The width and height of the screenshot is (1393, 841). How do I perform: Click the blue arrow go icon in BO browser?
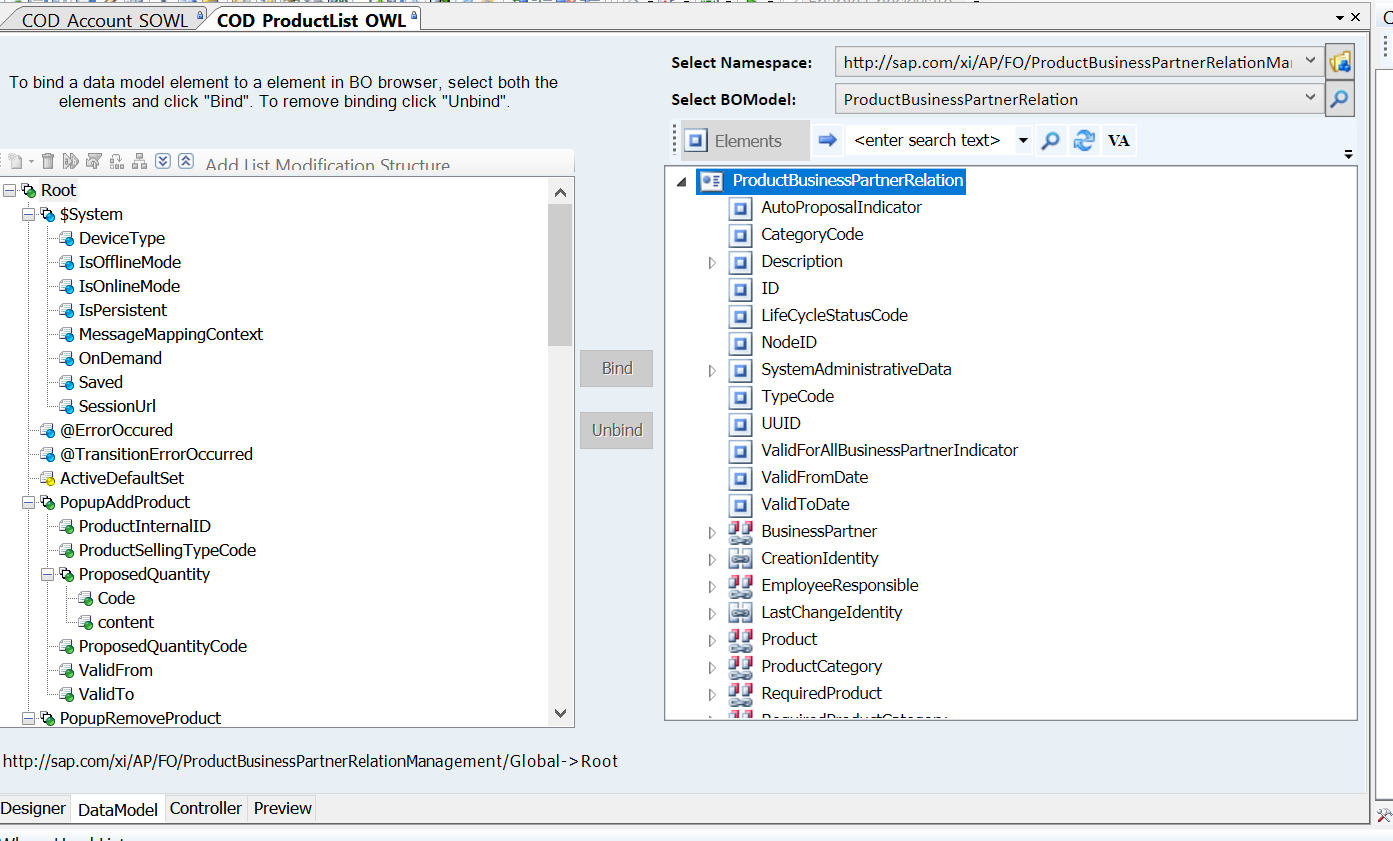click(x=827, y=140)
